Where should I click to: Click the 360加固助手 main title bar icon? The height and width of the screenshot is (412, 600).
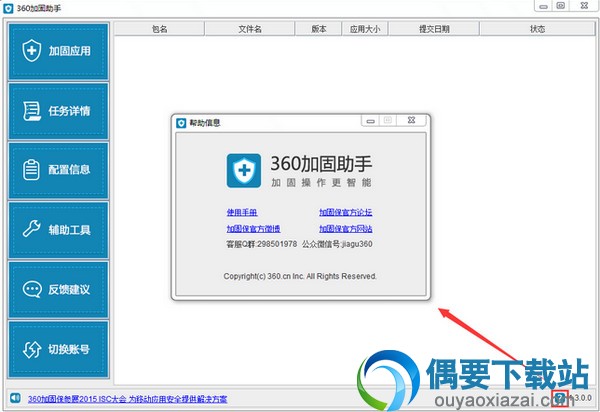(x=8, y=8)
